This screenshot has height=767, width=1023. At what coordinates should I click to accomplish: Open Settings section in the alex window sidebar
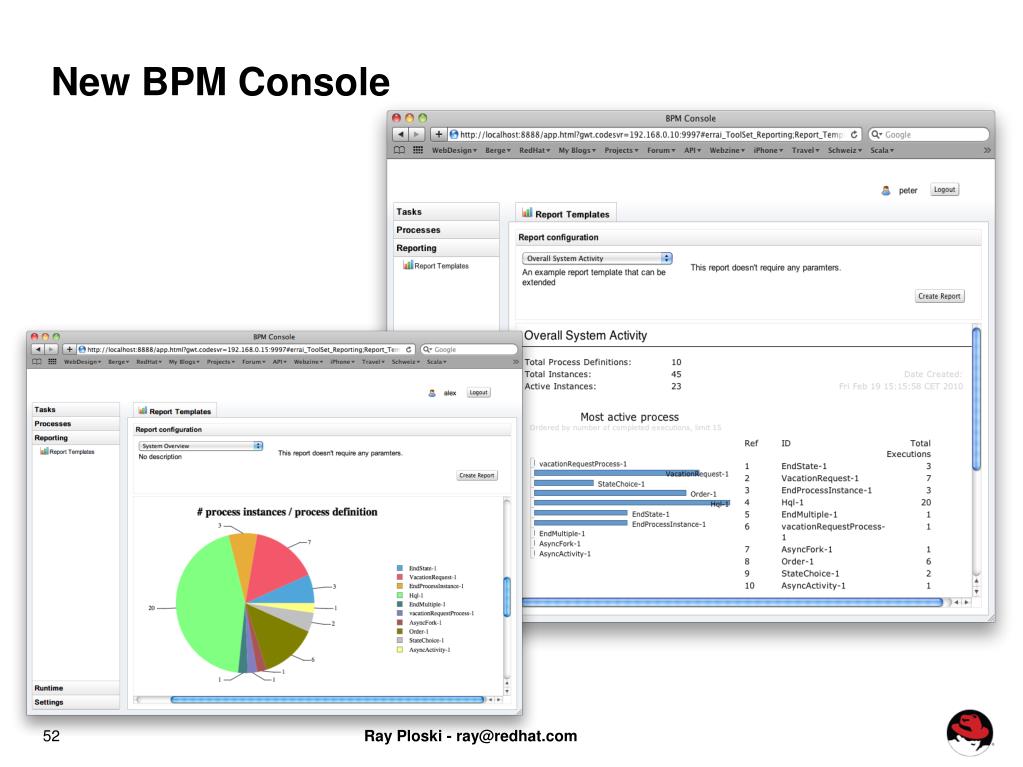point(76,702)
